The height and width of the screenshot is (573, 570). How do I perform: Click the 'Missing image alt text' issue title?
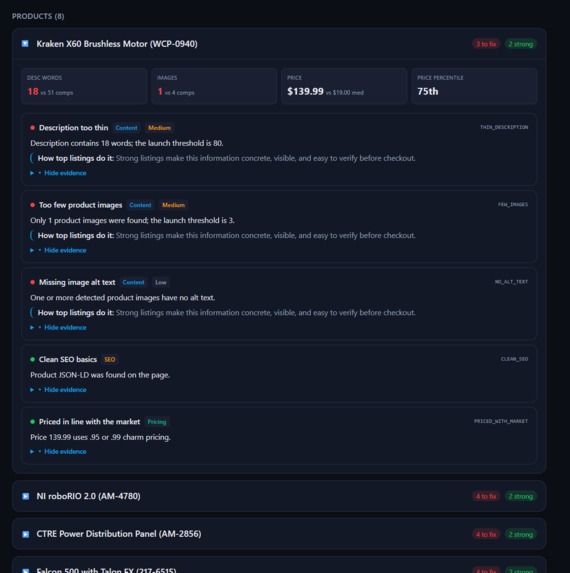[77, 282]
